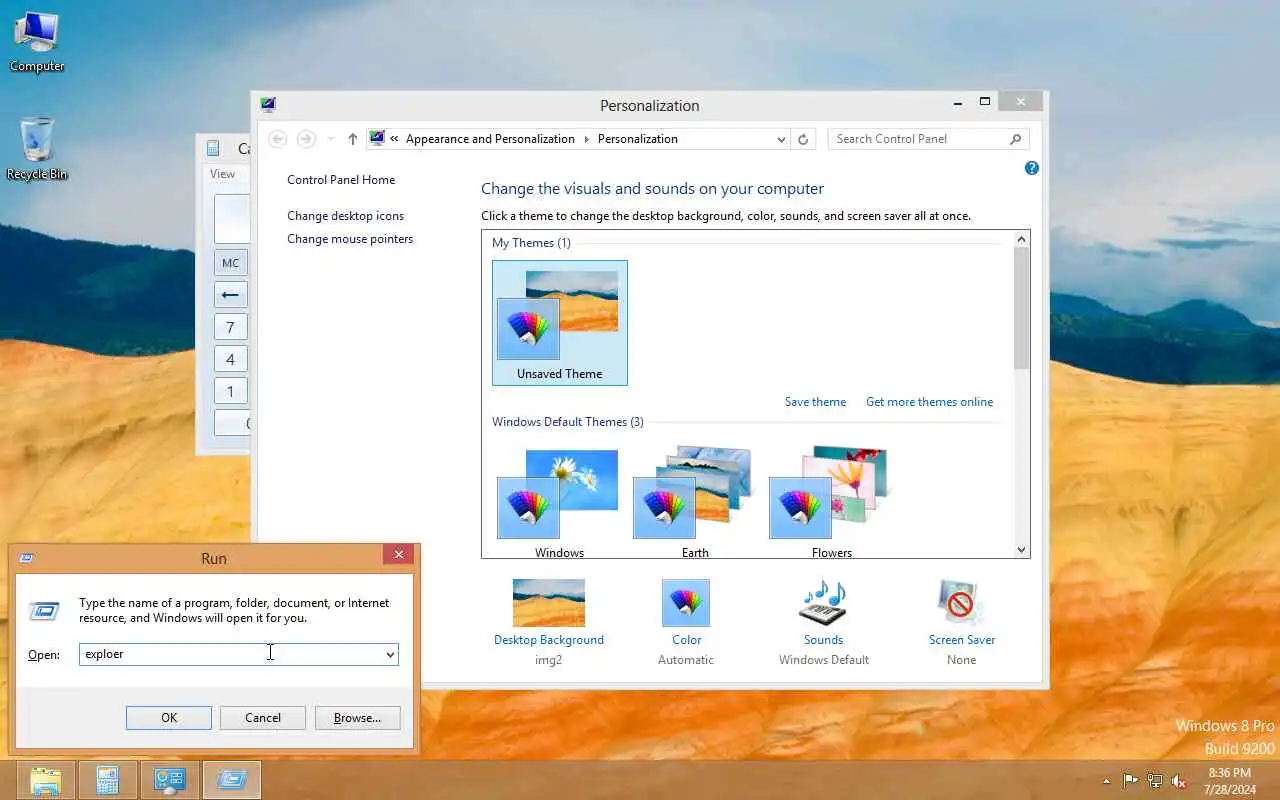This screenshot has height=800, width=1280.
Task: Click the muted volume tray icon
Action: (1180, 781)
